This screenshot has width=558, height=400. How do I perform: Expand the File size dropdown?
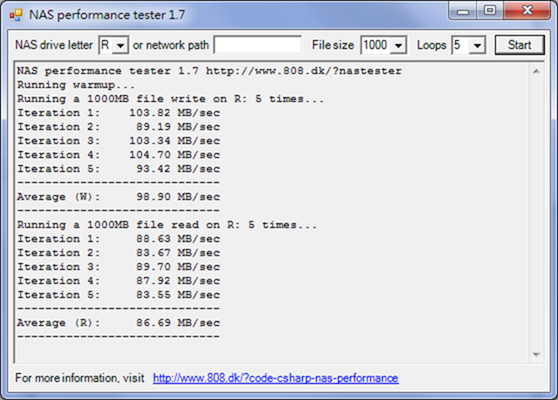[x=398, y=46]
